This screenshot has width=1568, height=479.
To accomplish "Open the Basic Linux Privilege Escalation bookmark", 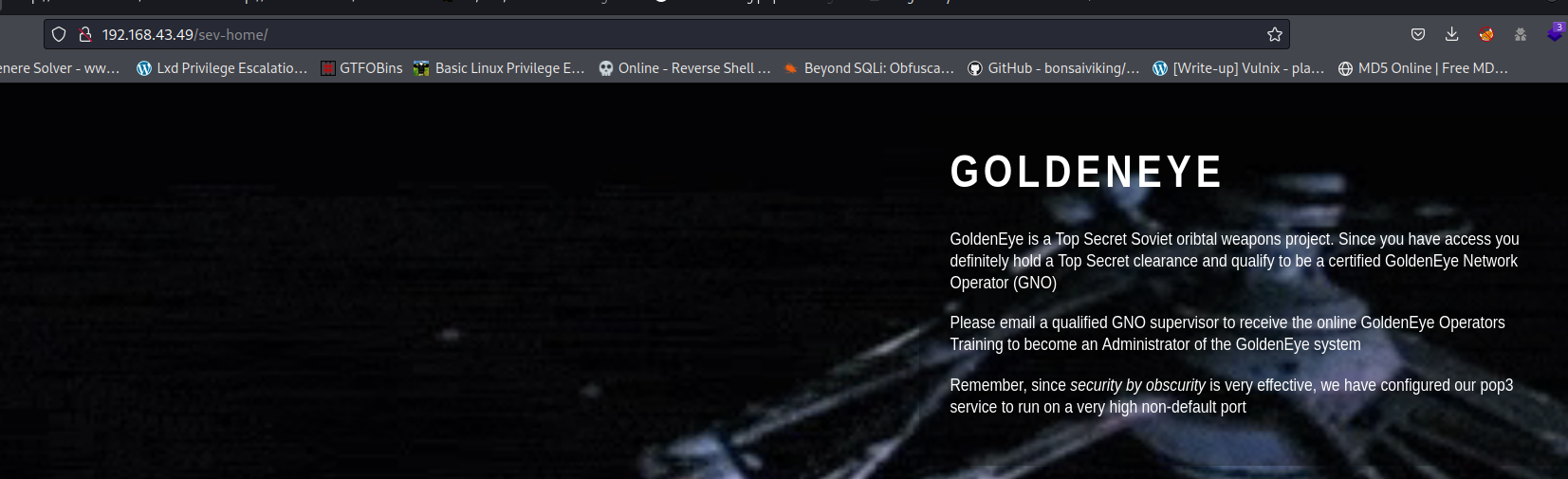I will click(499, 68).
